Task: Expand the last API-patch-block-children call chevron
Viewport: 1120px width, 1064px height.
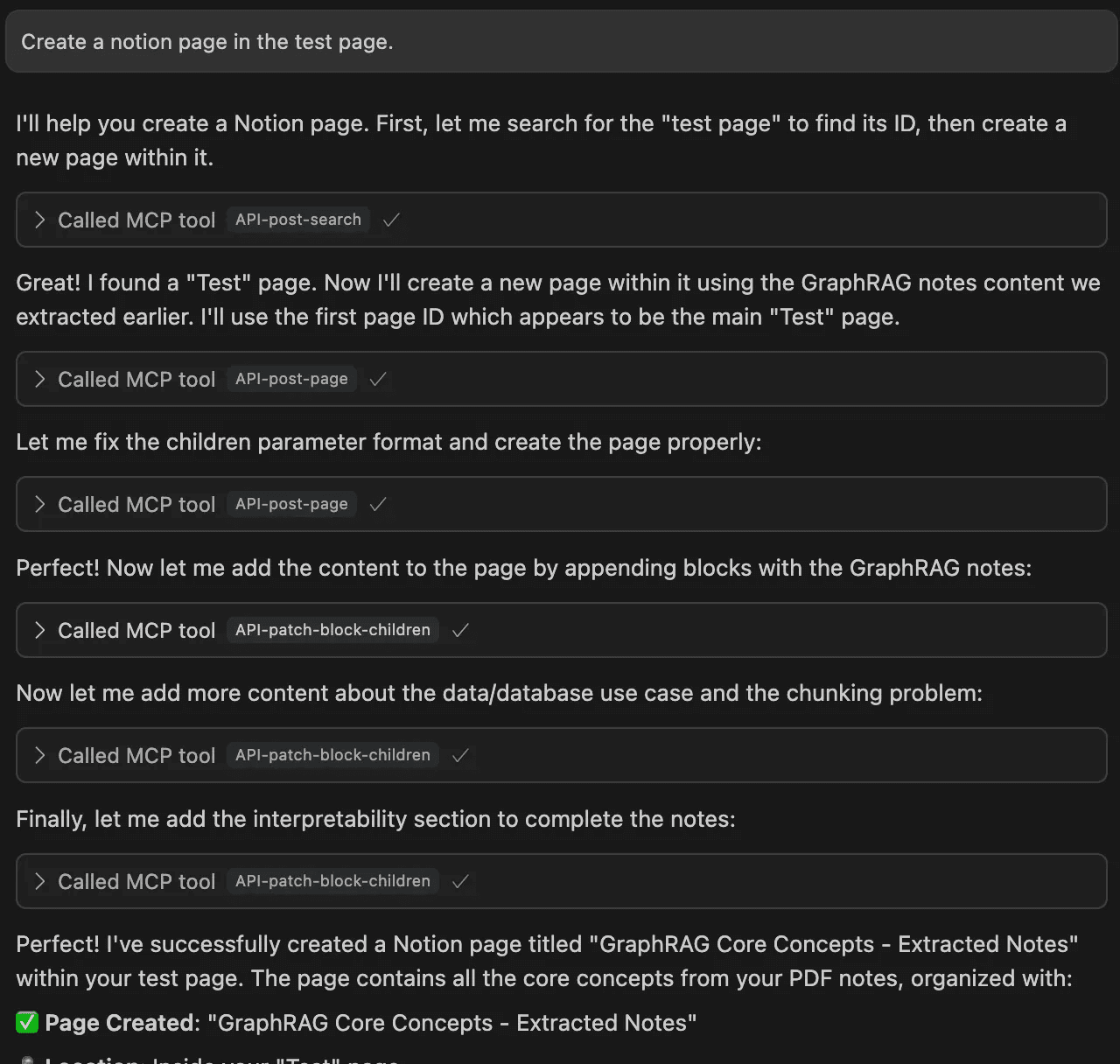Action: point(39,881)
